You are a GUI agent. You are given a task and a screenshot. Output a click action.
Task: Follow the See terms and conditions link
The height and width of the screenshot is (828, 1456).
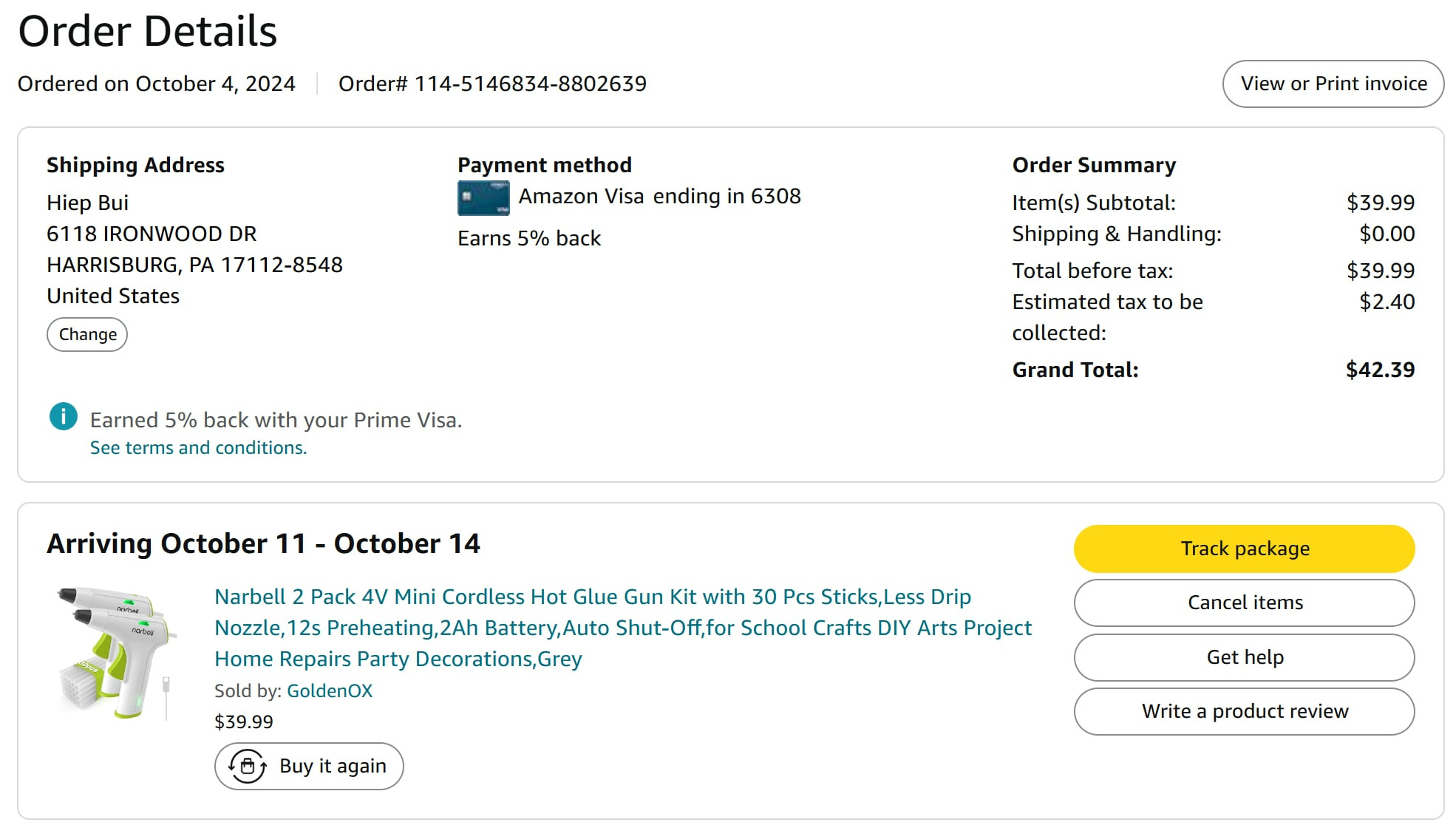pyautogui.click(x=198, y=448)
